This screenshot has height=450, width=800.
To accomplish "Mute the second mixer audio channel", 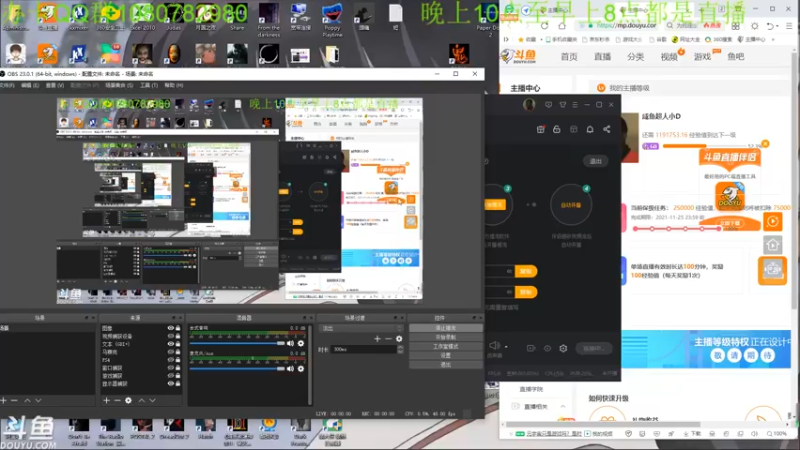I will point(290,368).
